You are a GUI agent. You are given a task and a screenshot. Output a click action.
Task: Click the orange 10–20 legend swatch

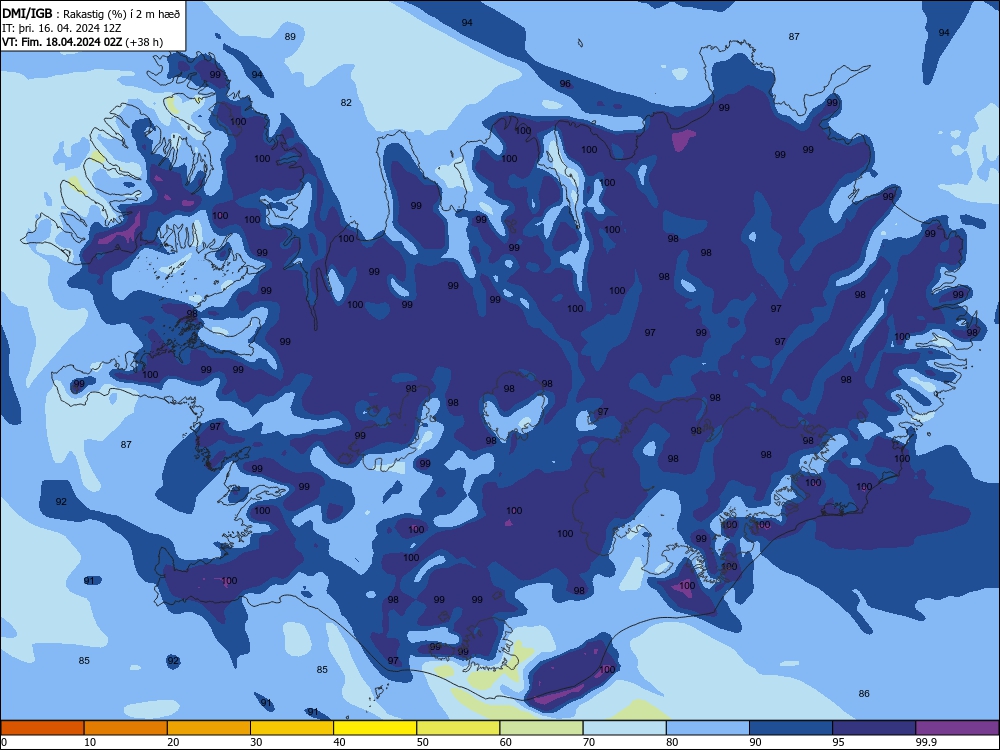tap(126, 728)
